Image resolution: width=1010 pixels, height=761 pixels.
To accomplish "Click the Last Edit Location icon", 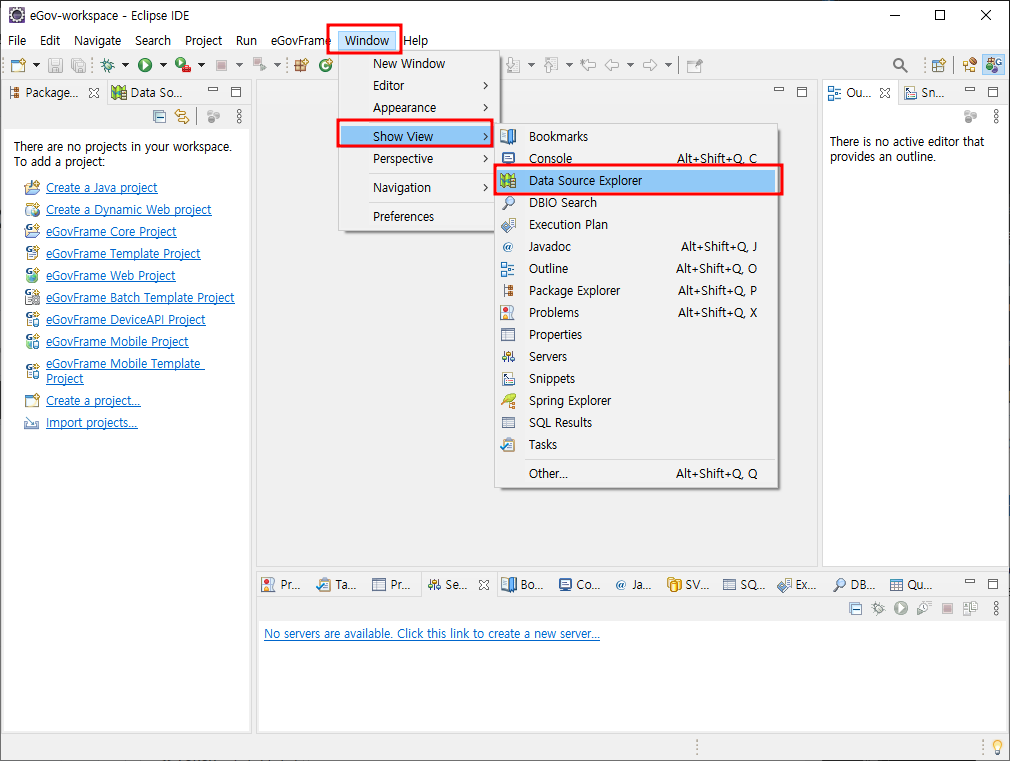I will (587, 65).
